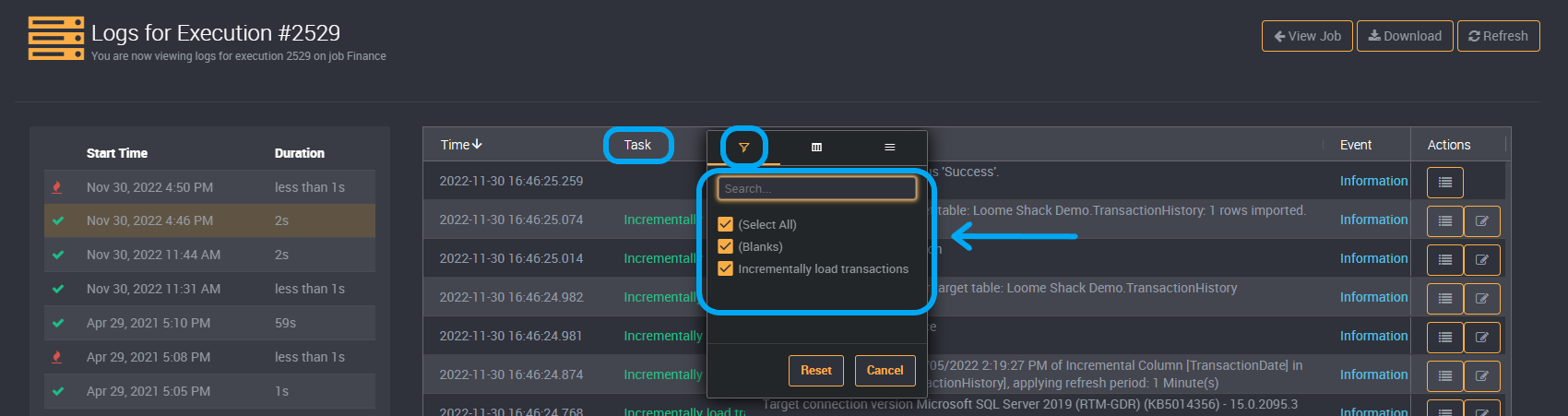Download the execution logs
This screenshot has height=416, width=1568.
click(x=1405, y=36)
